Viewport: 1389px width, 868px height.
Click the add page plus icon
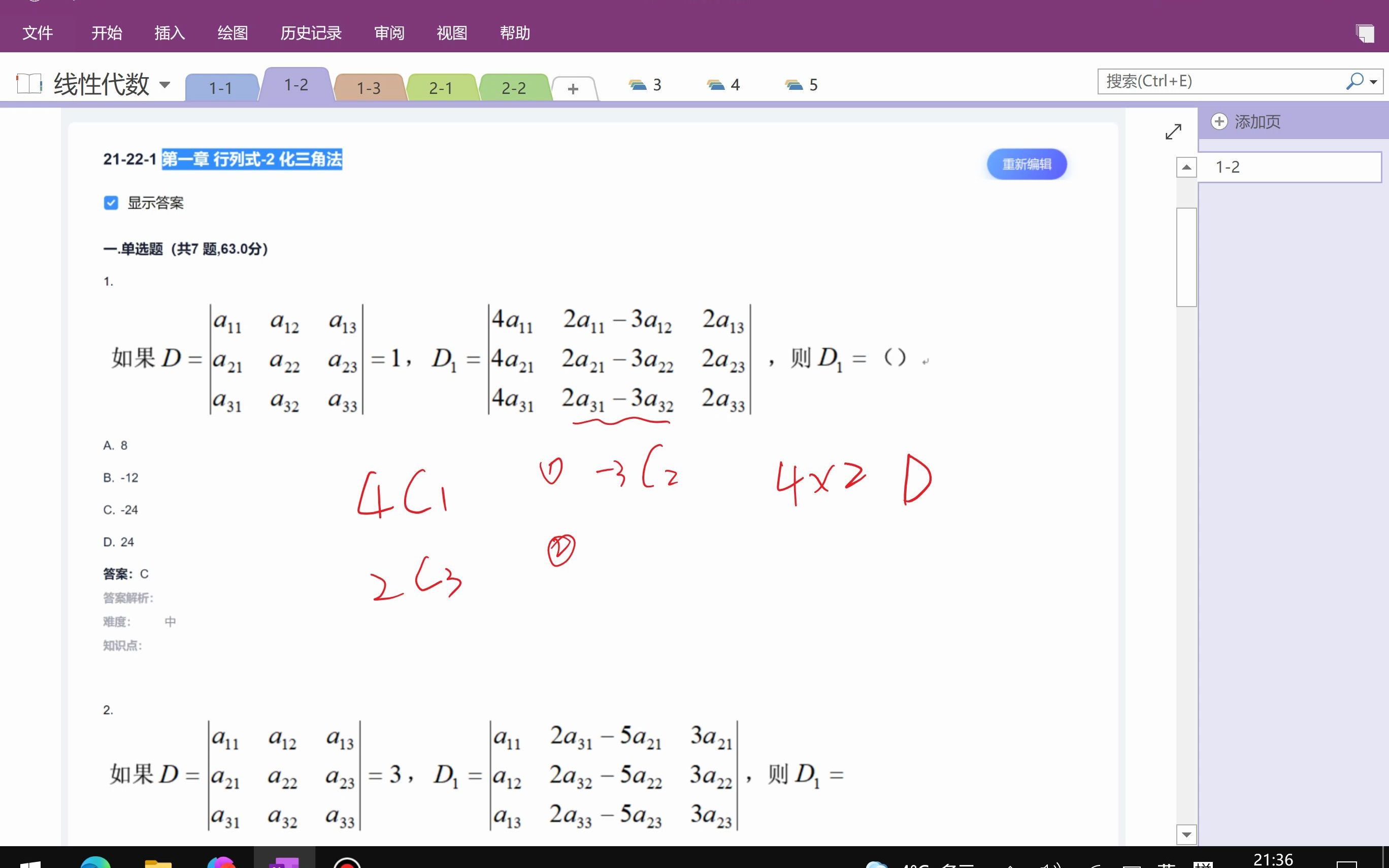(x=1219, y=122)
